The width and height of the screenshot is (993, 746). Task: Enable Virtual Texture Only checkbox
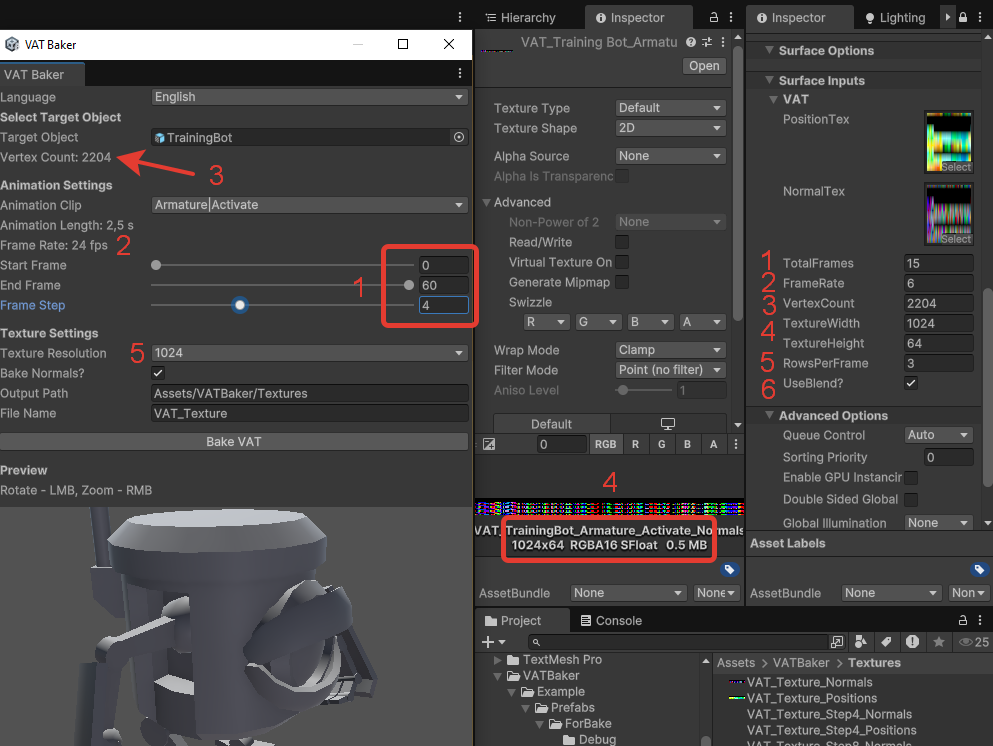tap(622, 262)
